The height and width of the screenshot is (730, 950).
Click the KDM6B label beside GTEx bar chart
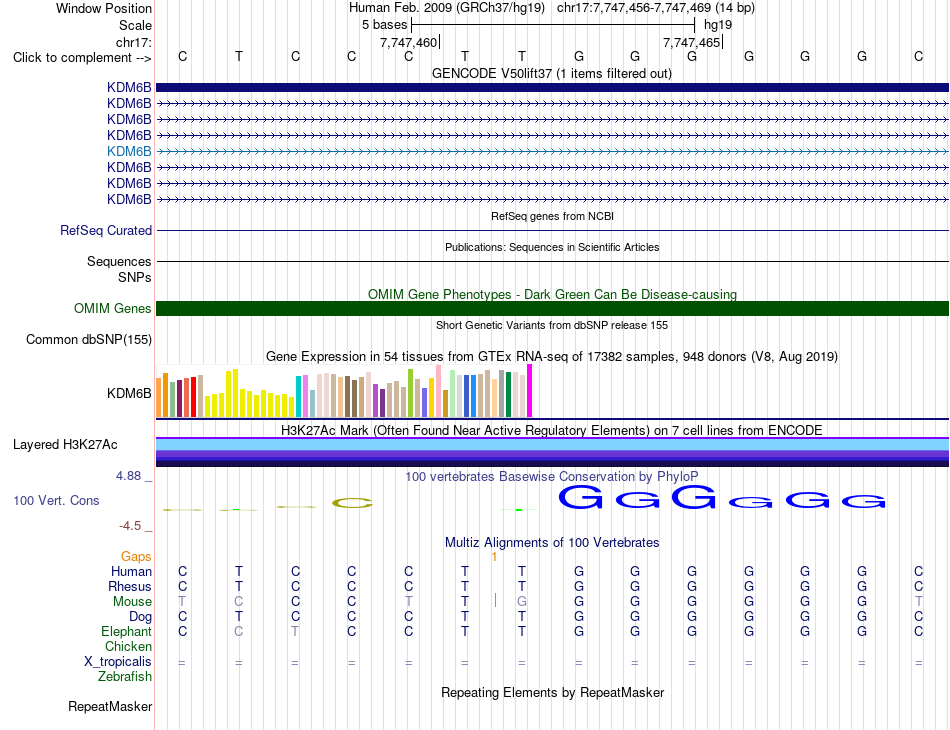pos(129,393)
